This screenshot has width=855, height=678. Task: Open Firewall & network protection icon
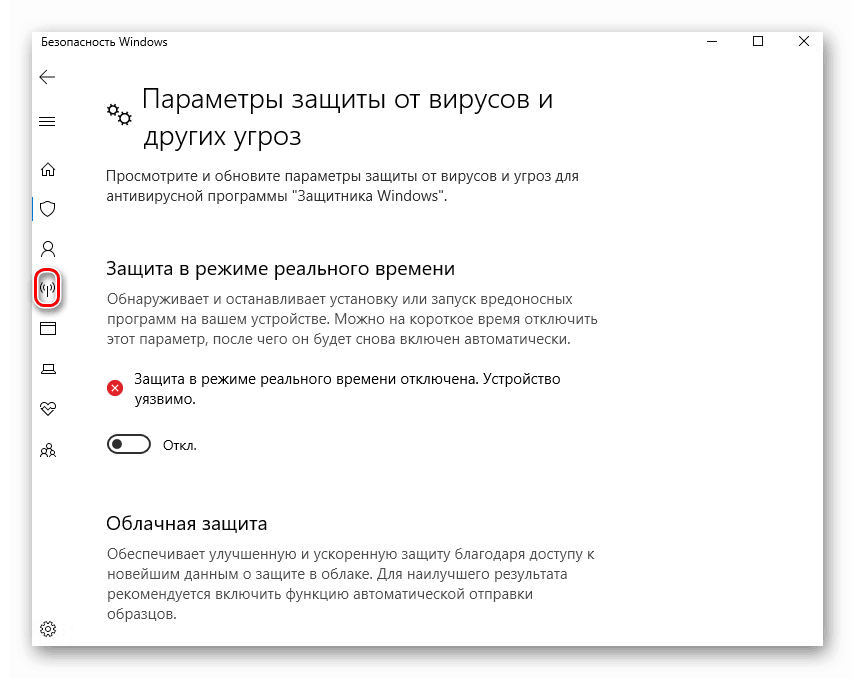click(47, 289)
